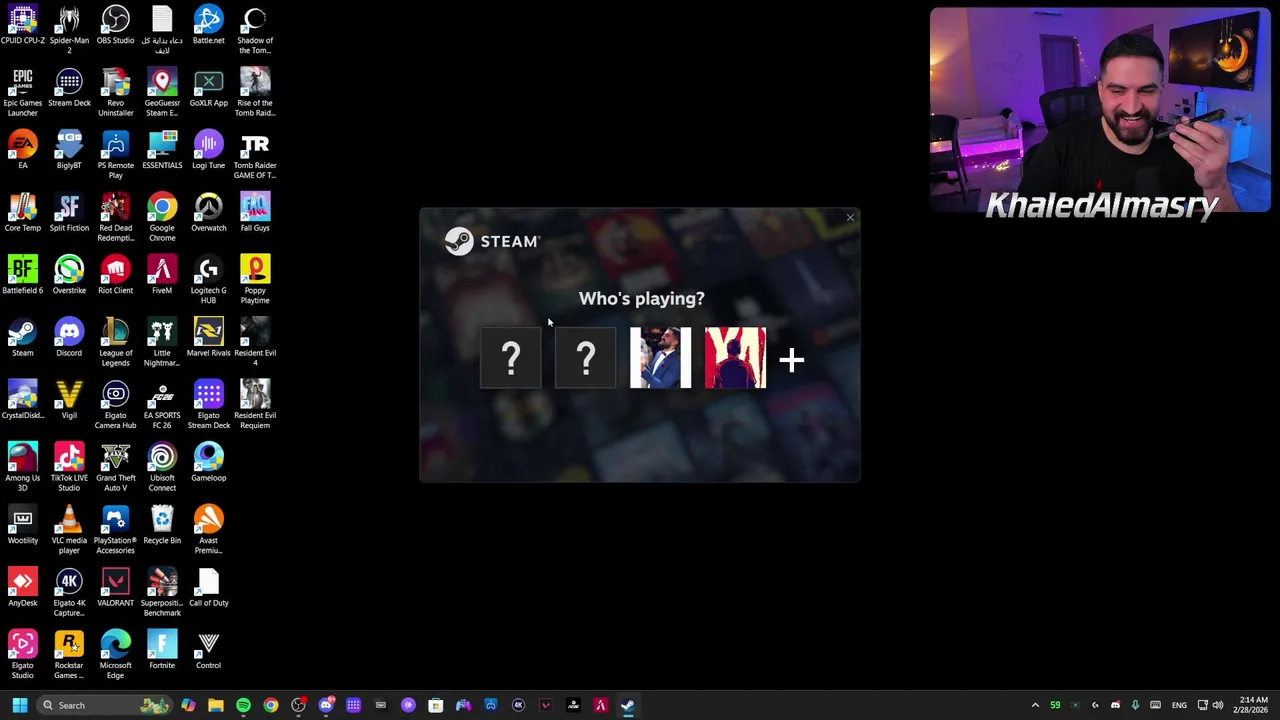Launch Core Temp from desktop

coord(23,213)
